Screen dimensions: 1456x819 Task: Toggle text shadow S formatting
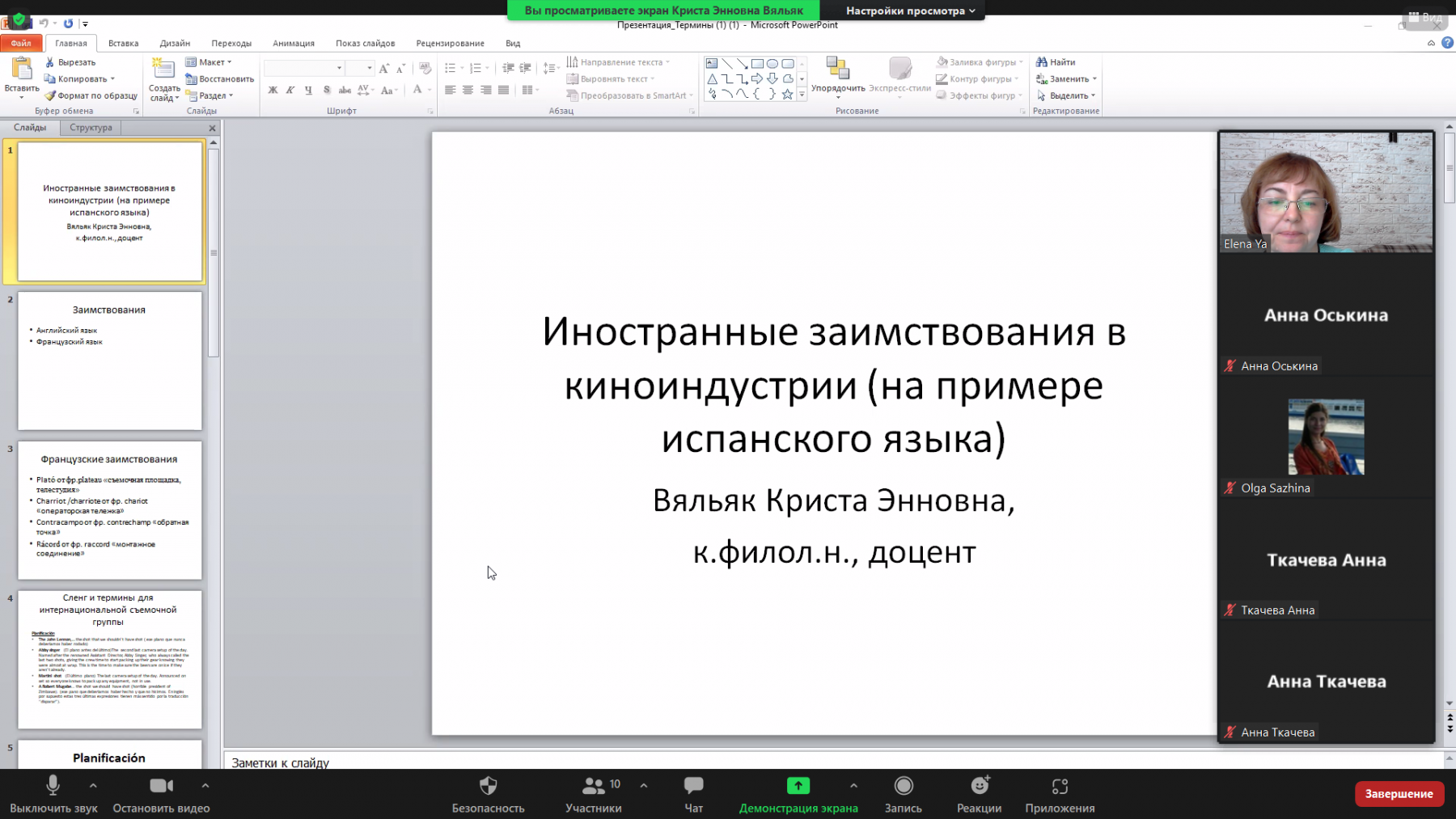tap(327, 90)
